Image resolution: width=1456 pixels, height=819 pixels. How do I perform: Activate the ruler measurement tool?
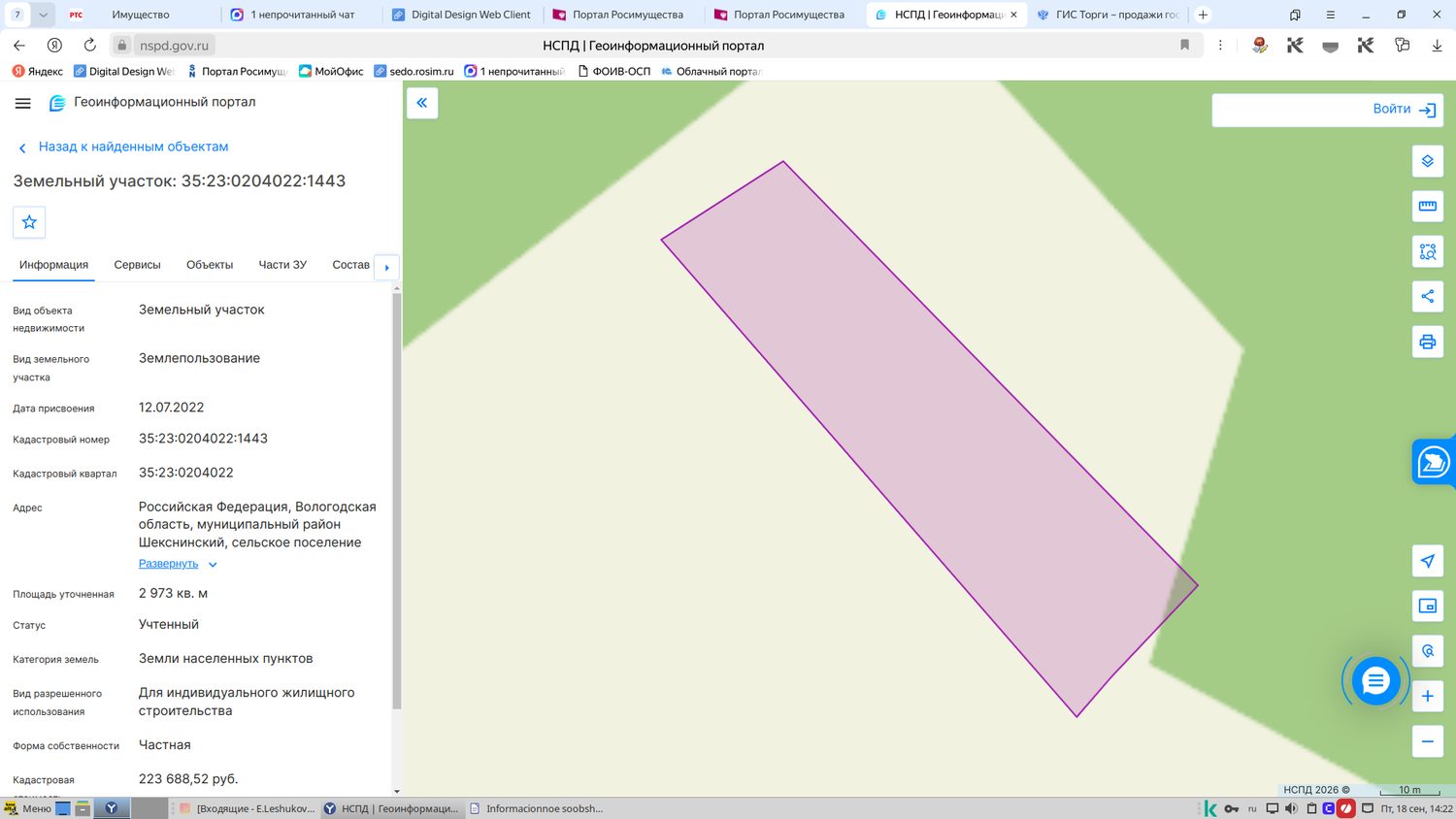(x=1427, y=206)
